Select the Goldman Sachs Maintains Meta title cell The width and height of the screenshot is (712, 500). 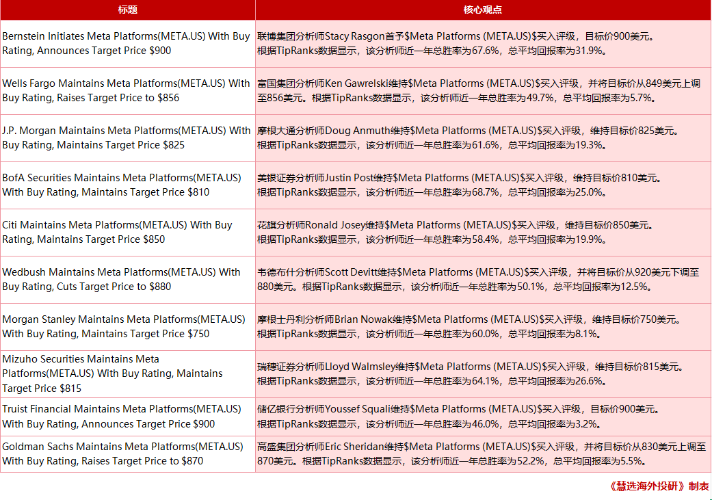[x=128, y=454]
